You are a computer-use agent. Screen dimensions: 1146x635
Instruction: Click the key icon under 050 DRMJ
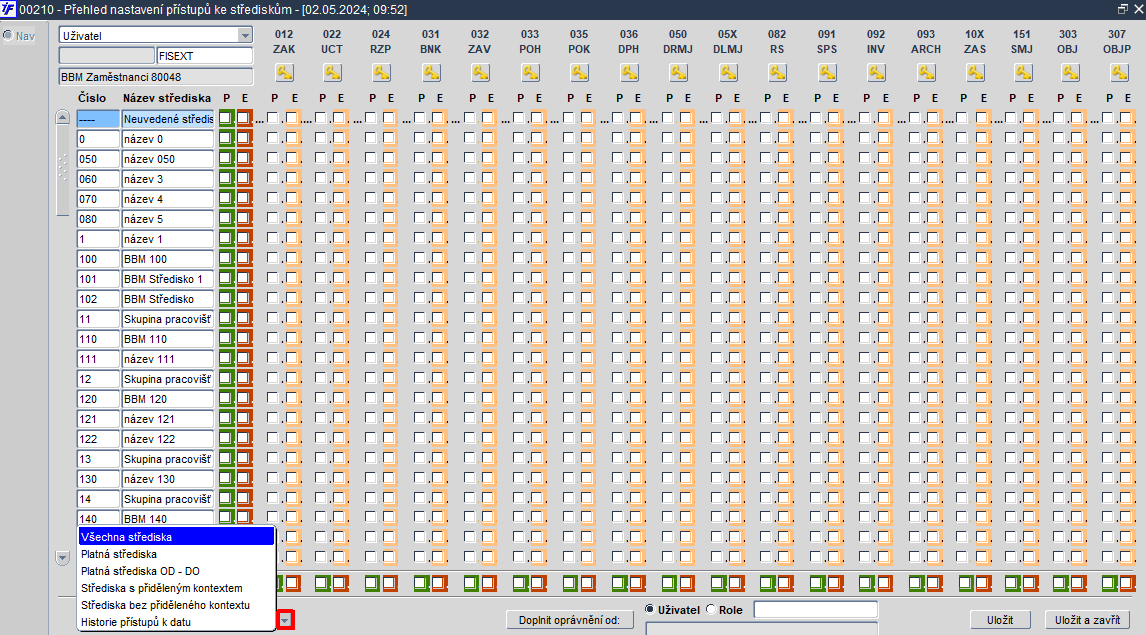click(678, 72)
